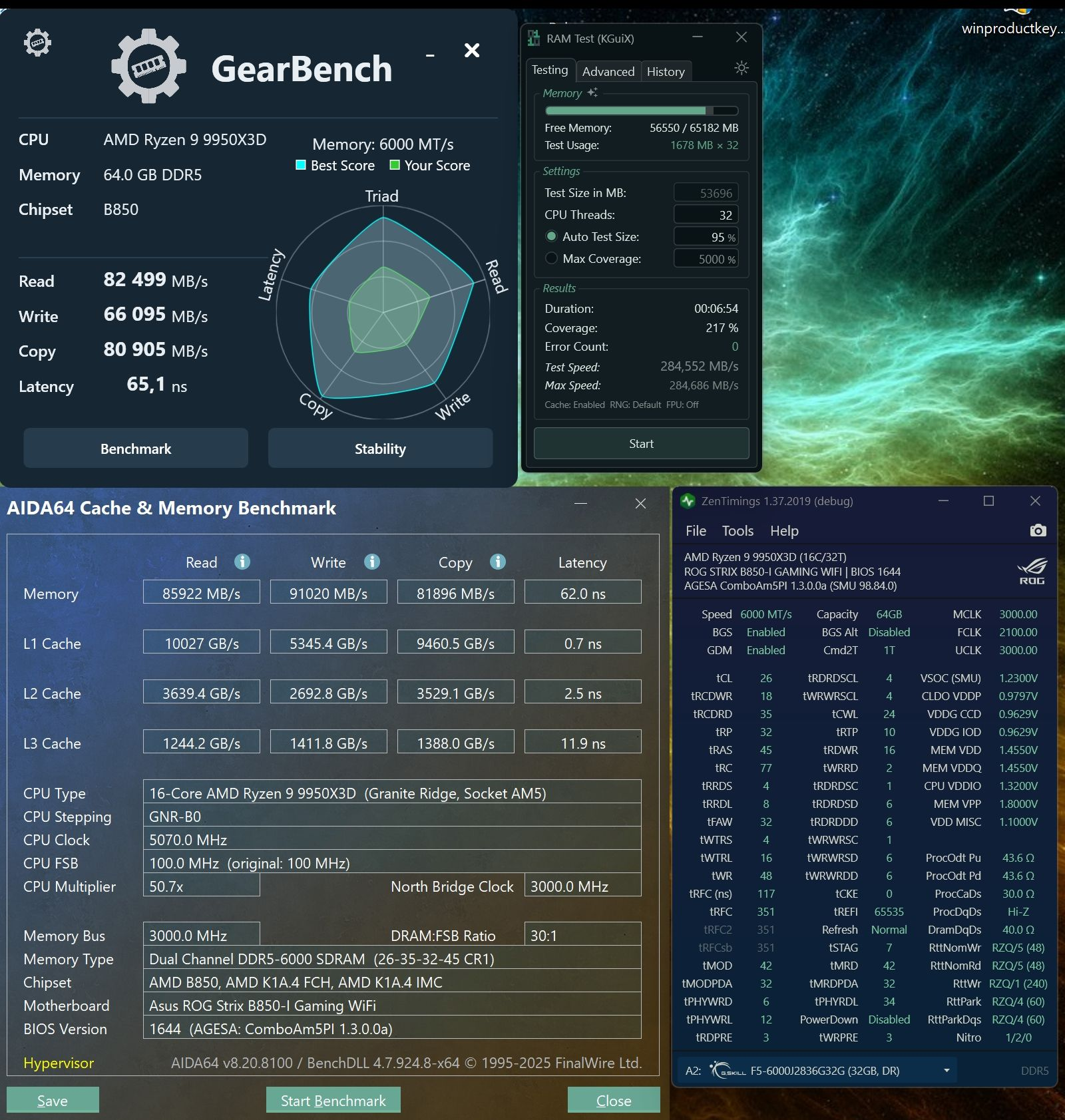
Task: Open GearBench settings gear icon
Action: pyautogui.click(x=37, y=43)
